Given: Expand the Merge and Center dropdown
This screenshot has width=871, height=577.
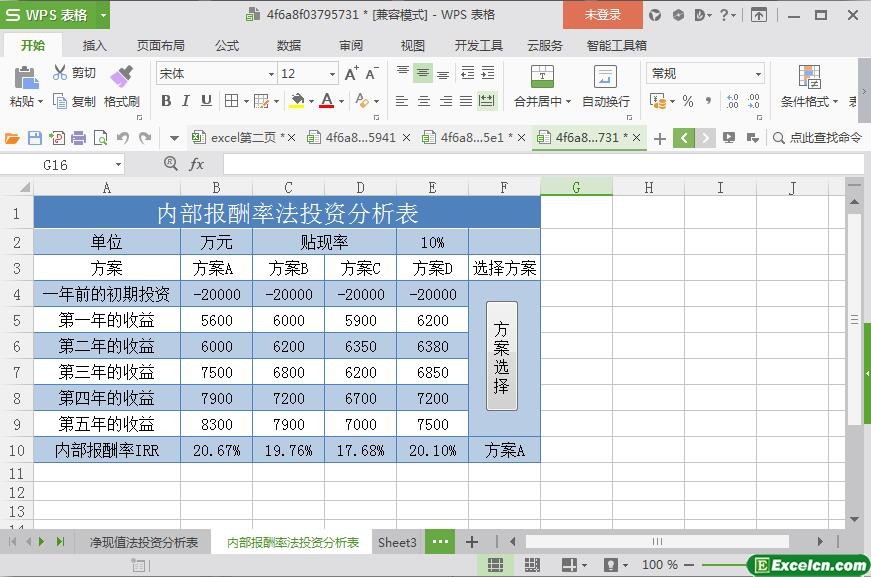Looking at the screenshot, I should tap(568, 102).
